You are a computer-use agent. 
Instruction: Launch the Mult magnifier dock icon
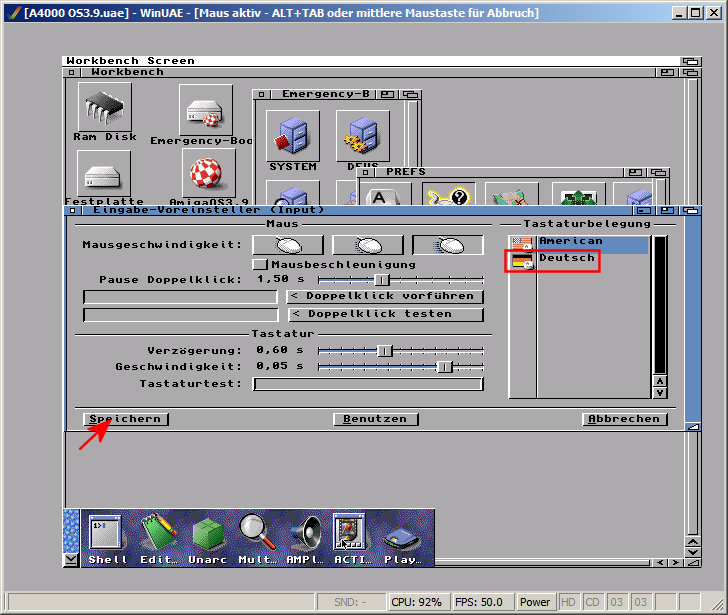coord(257,539)
